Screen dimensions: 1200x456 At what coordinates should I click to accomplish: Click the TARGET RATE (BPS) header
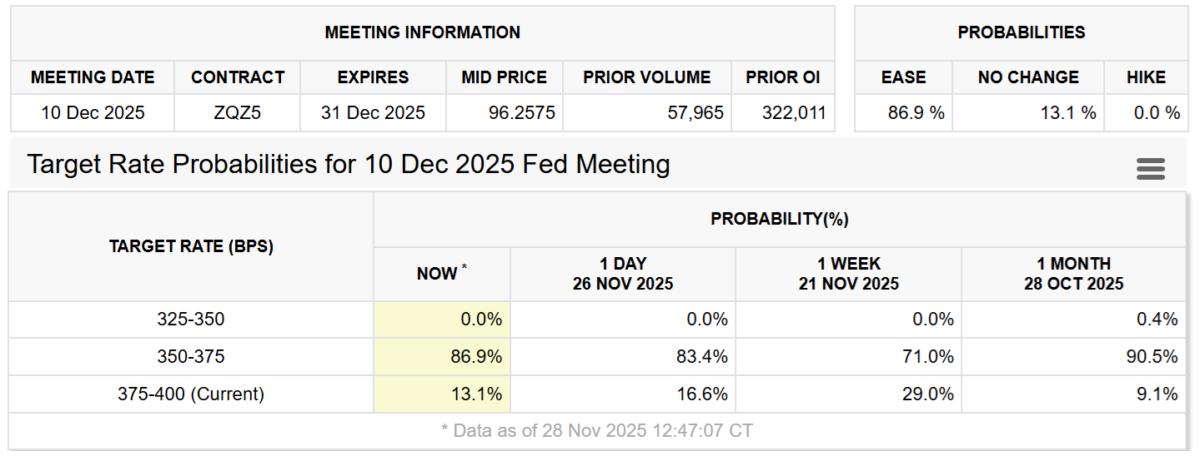coord(191,246)
